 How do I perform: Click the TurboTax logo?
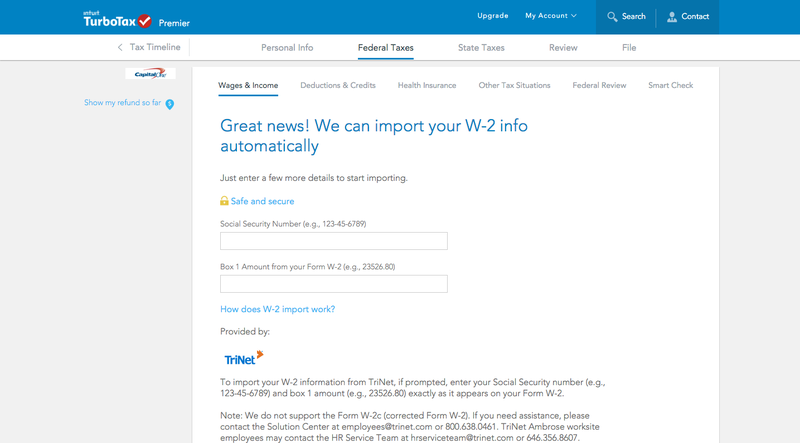point(117,19)
